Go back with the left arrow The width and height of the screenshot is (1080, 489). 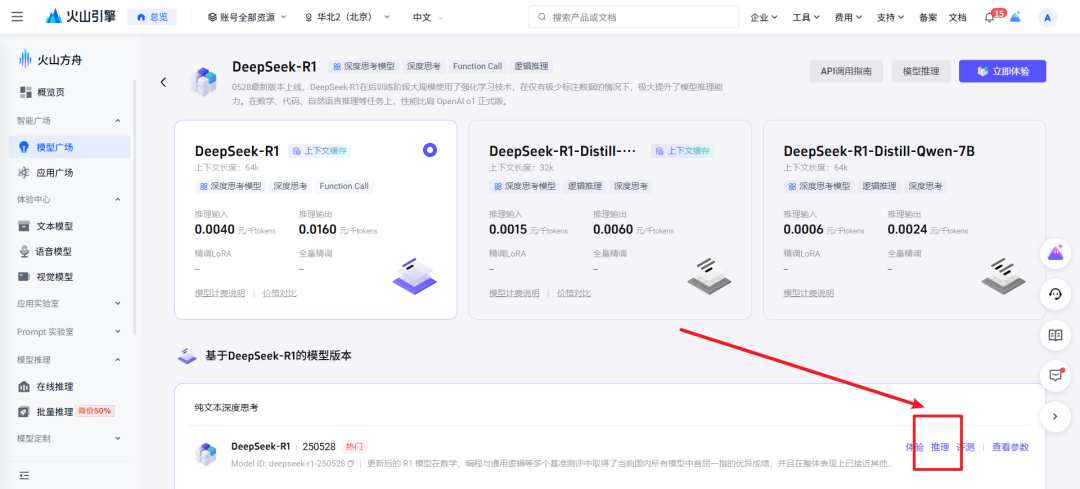coord(163,82)
